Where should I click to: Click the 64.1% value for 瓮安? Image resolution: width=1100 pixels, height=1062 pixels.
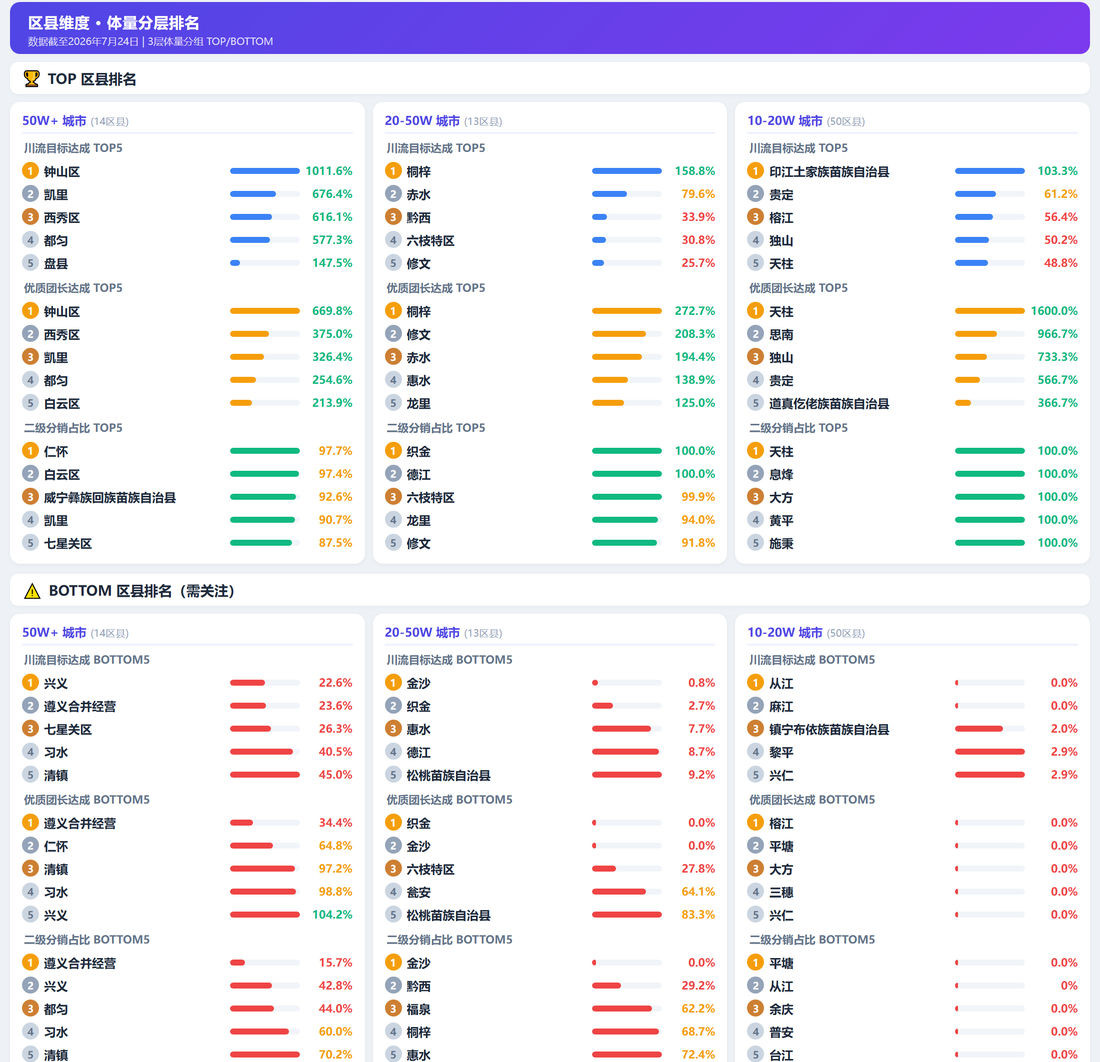[698, 892]
